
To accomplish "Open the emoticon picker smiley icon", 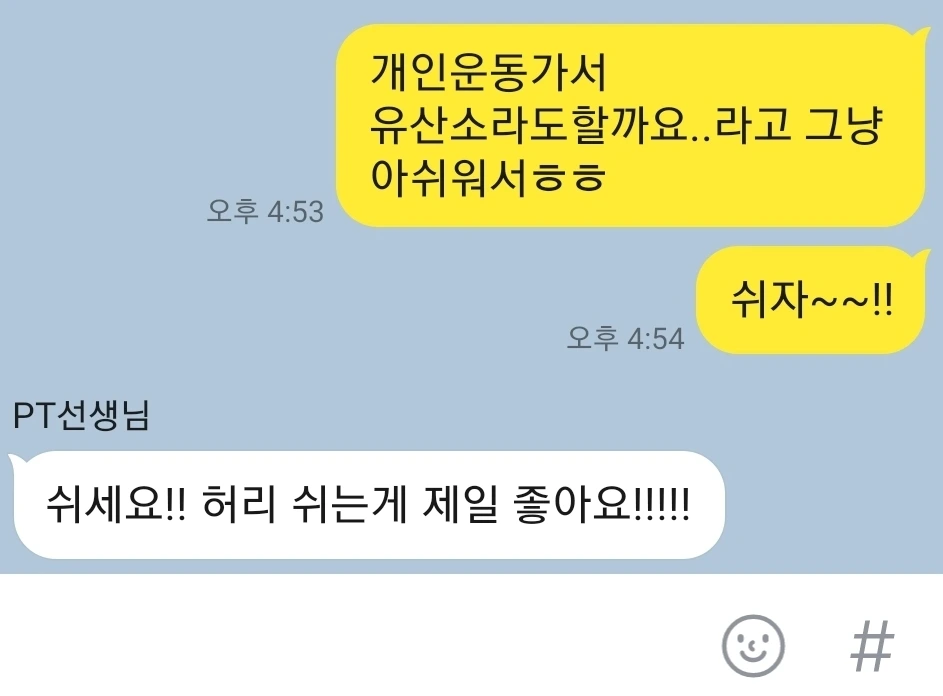I will 753,646.
